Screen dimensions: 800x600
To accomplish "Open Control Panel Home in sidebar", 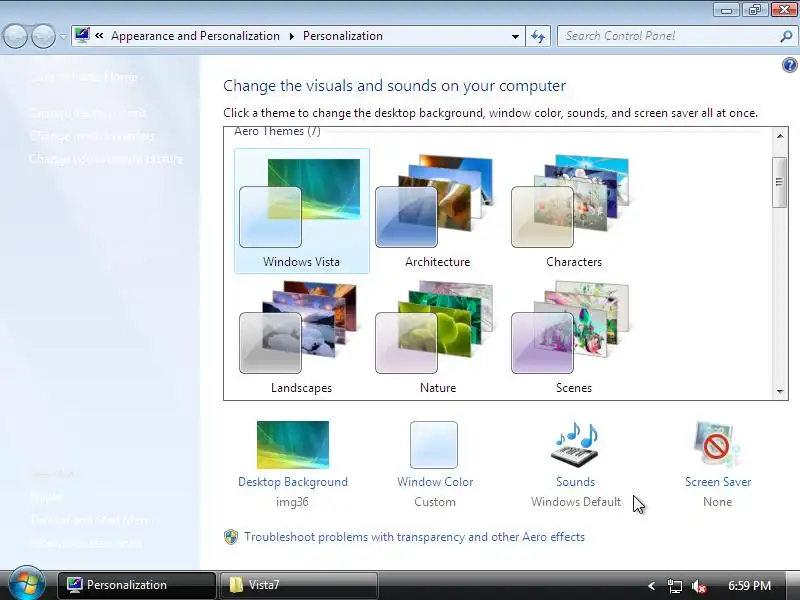I will (x=83, y=77).
